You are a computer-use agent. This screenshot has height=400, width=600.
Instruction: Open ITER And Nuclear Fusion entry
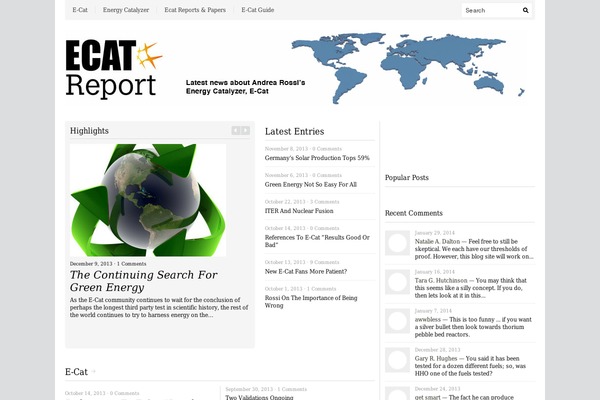point(299,211)
